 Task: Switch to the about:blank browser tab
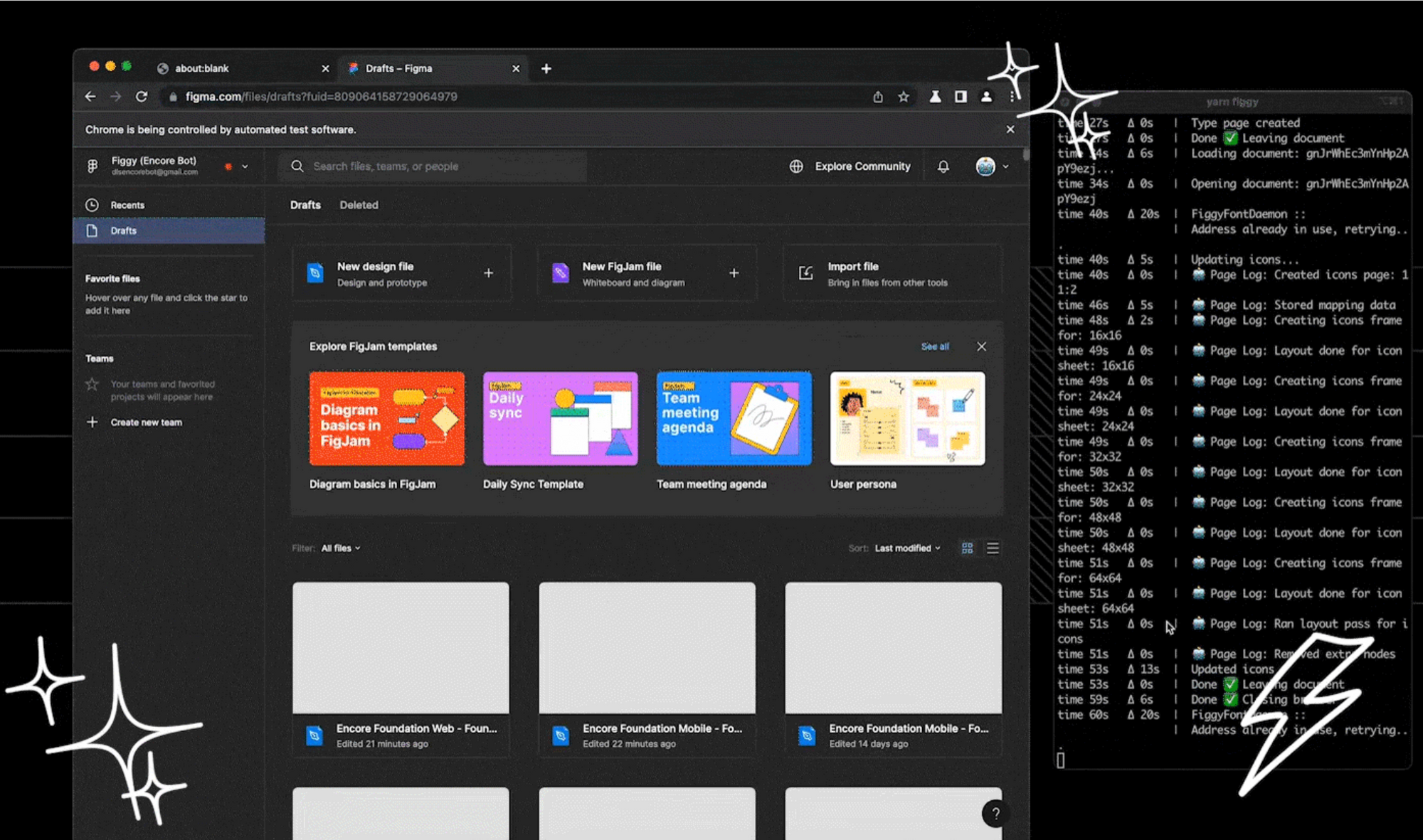click(202, 68)
